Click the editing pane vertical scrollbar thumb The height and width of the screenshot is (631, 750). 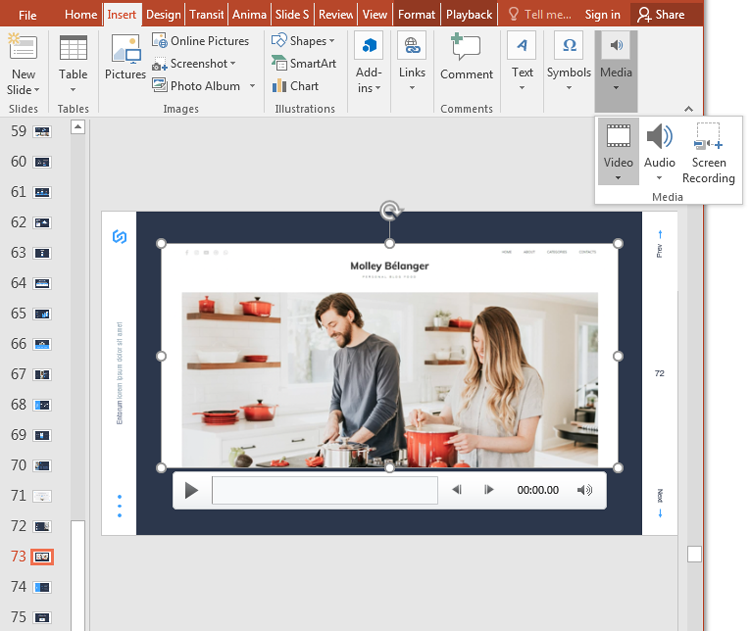[694, 554]
